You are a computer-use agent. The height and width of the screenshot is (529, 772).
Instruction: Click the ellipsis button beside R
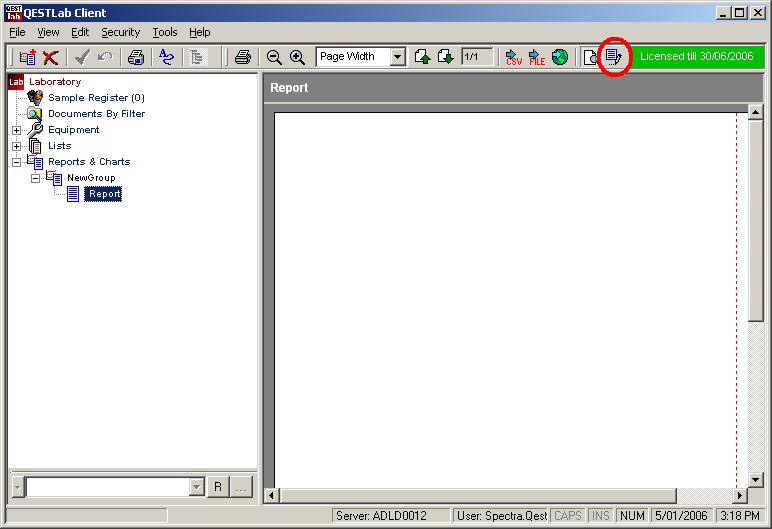click(241, 487)
